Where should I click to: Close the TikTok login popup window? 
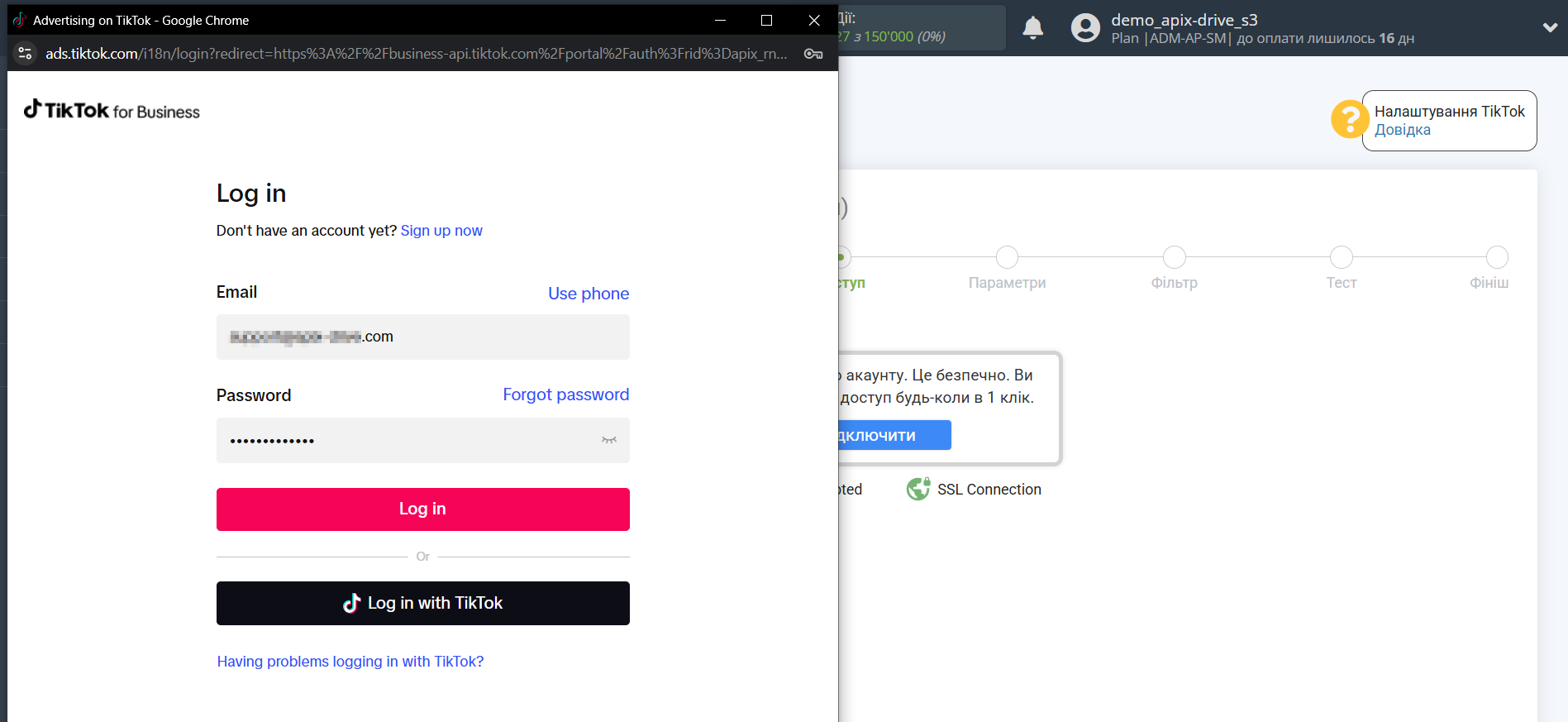pos(814,20)
